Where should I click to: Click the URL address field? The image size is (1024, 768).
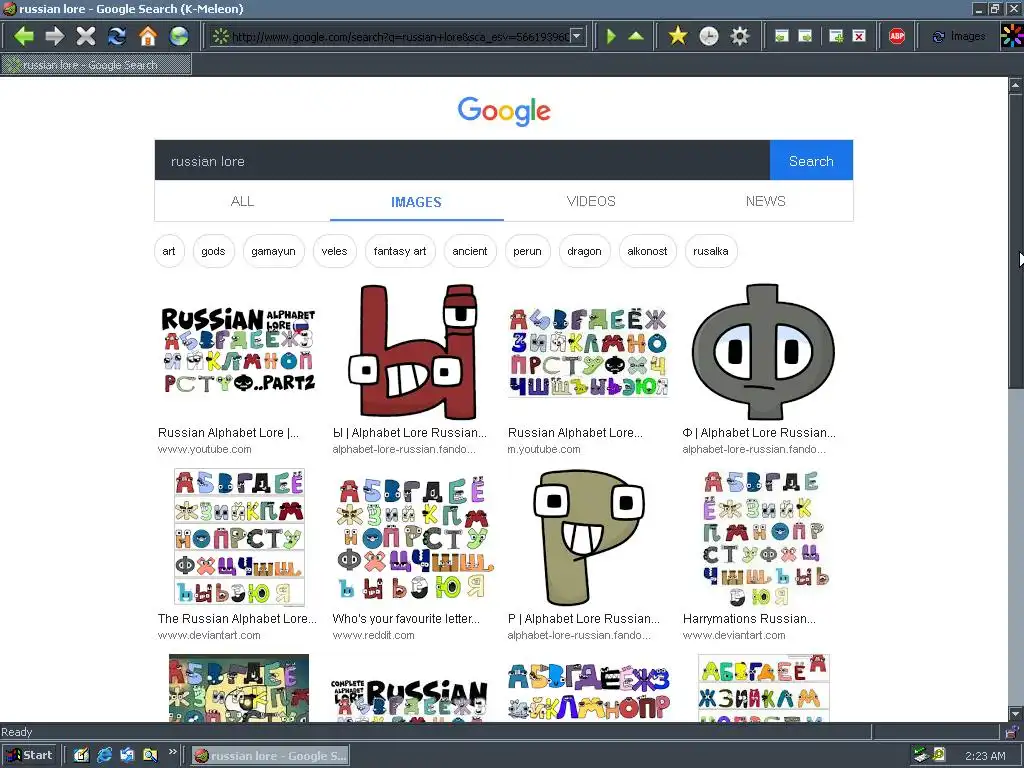pyautogui.click(x=398, y=36)
